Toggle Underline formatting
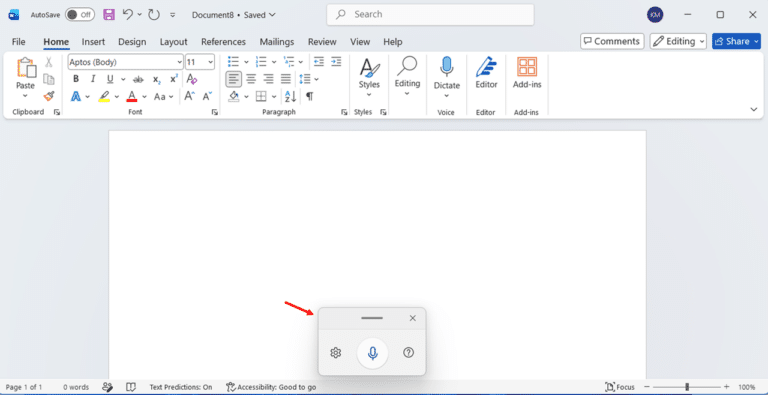768x395 pixels. (110, 79)
